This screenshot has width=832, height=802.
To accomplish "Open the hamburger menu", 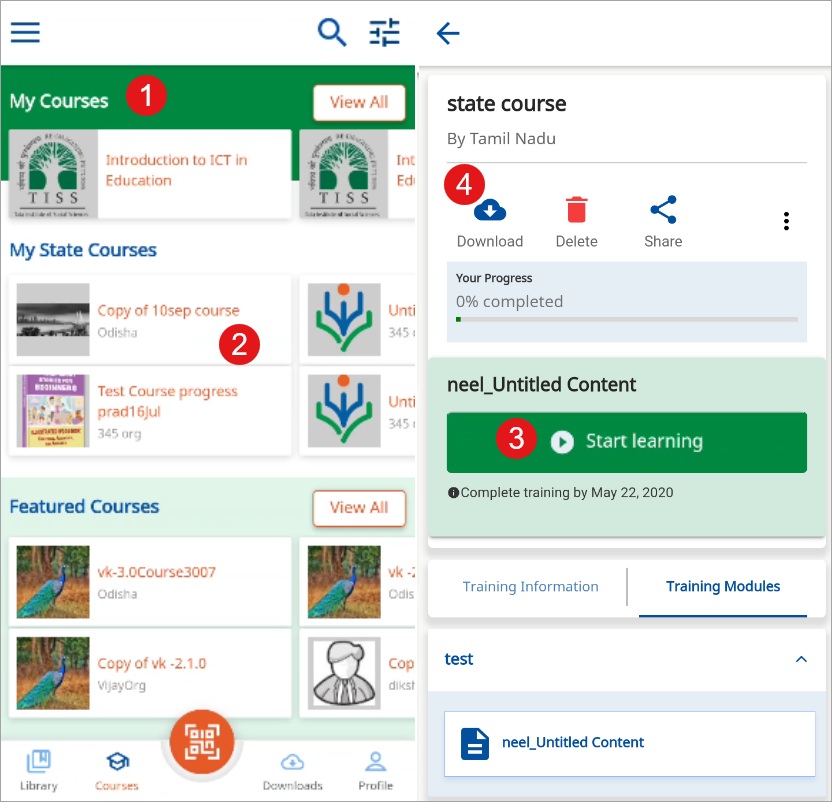I will (25, 32).
